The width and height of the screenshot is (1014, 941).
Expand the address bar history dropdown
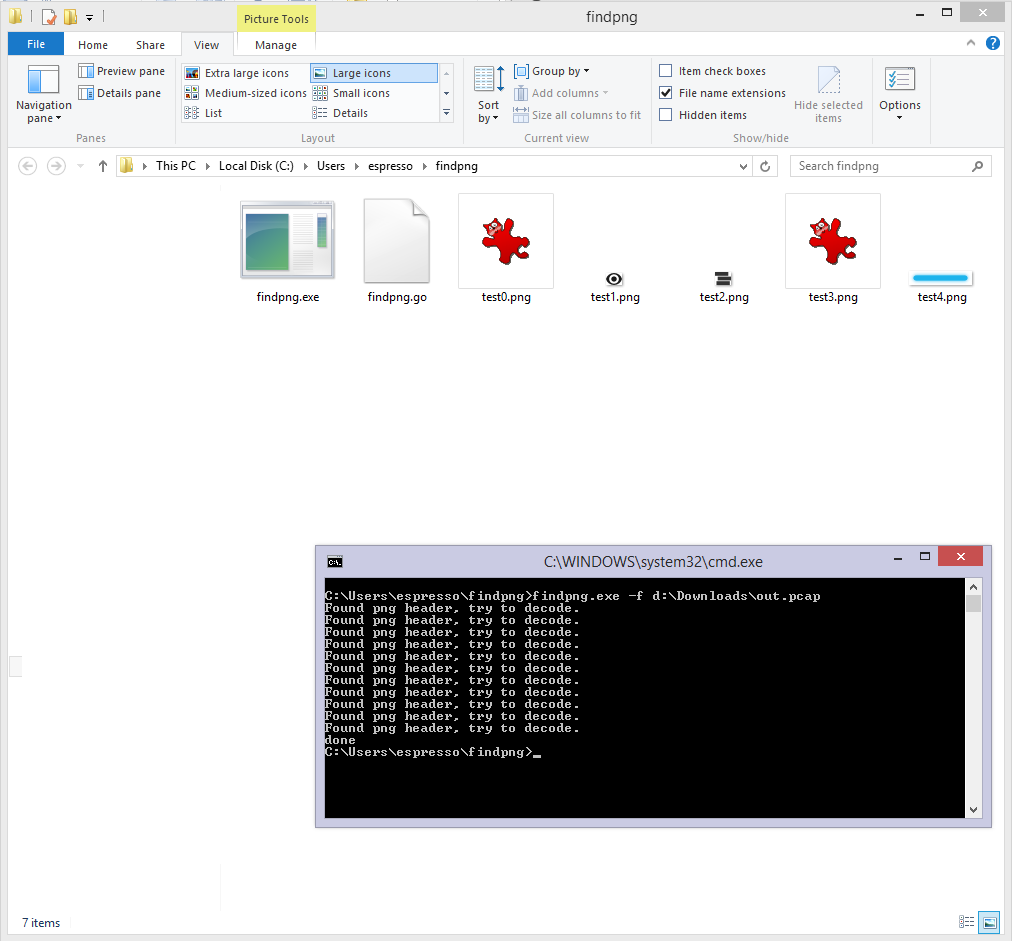point(743,166)
